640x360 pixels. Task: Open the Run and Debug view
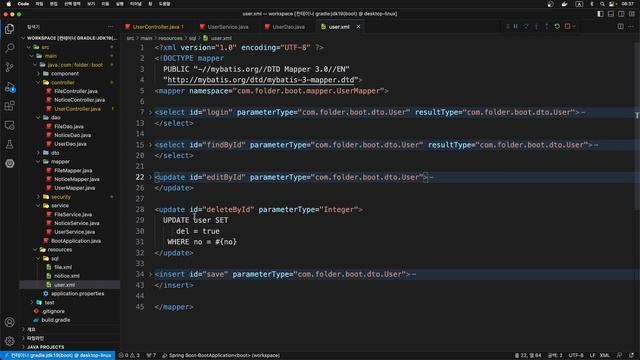(9, 87)
